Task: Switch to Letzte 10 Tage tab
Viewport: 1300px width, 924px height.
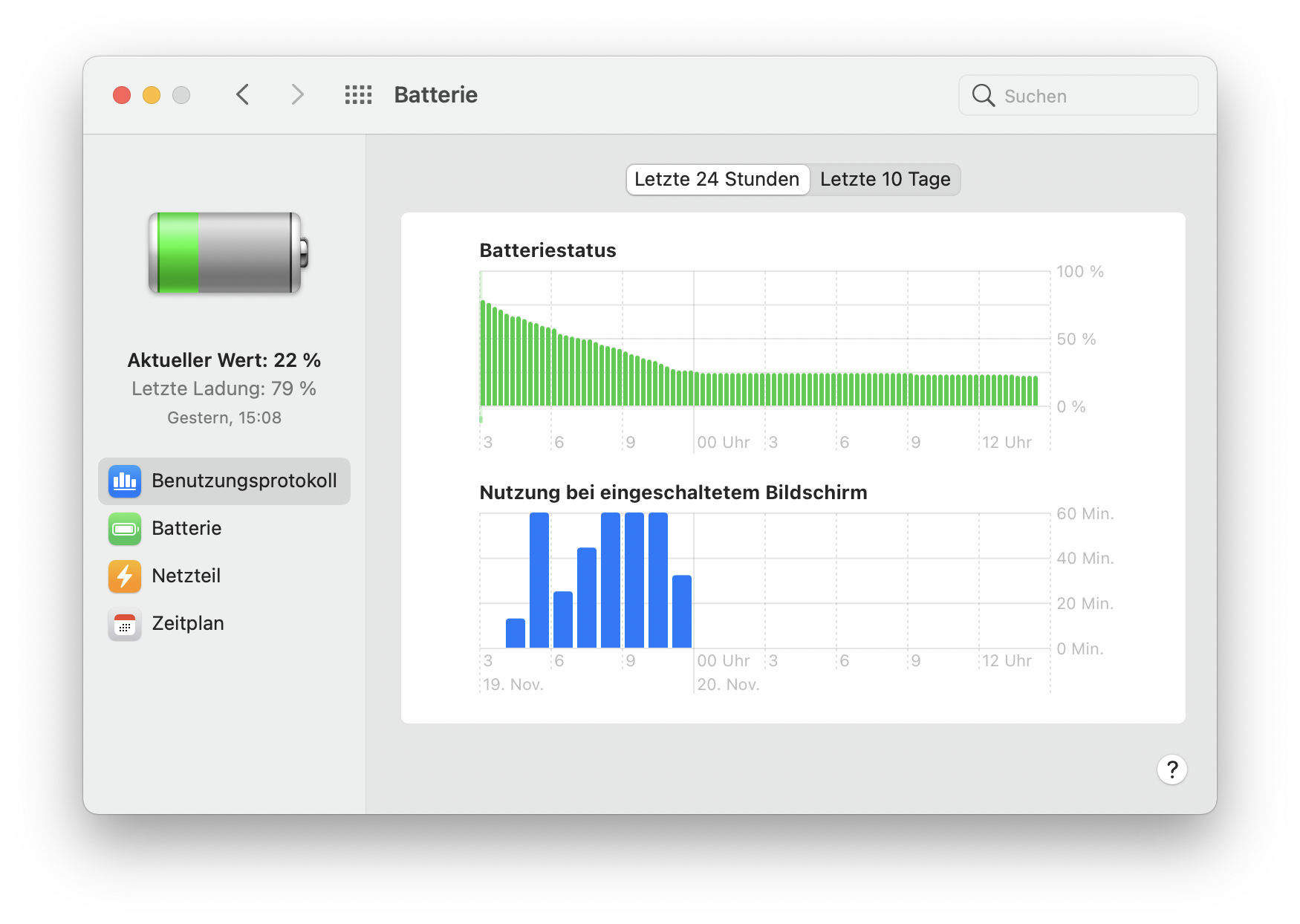Action: tap(885, 180)
